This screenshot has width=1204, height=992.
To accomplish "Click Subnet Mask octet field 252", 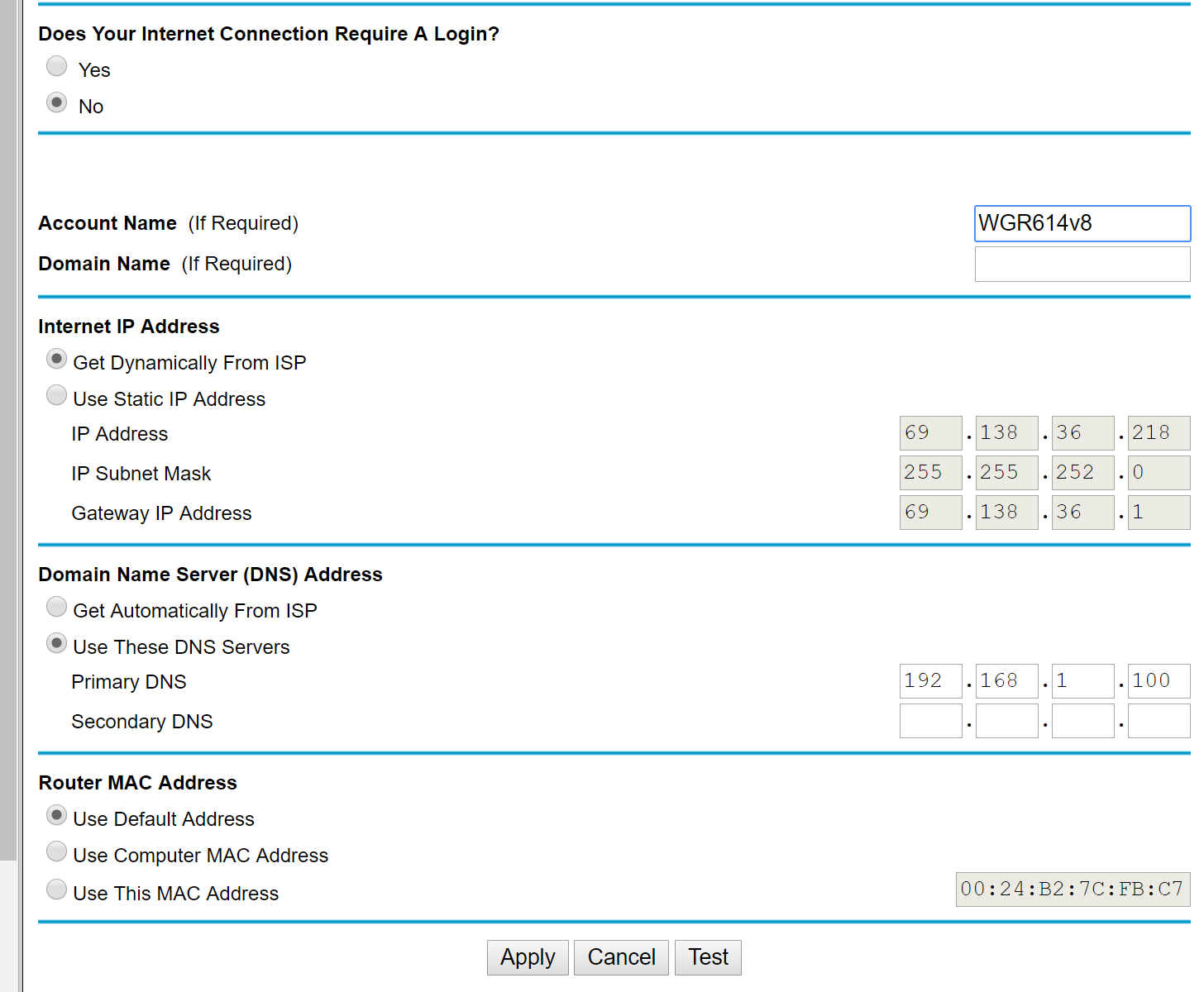I will tap(1083, 473).
